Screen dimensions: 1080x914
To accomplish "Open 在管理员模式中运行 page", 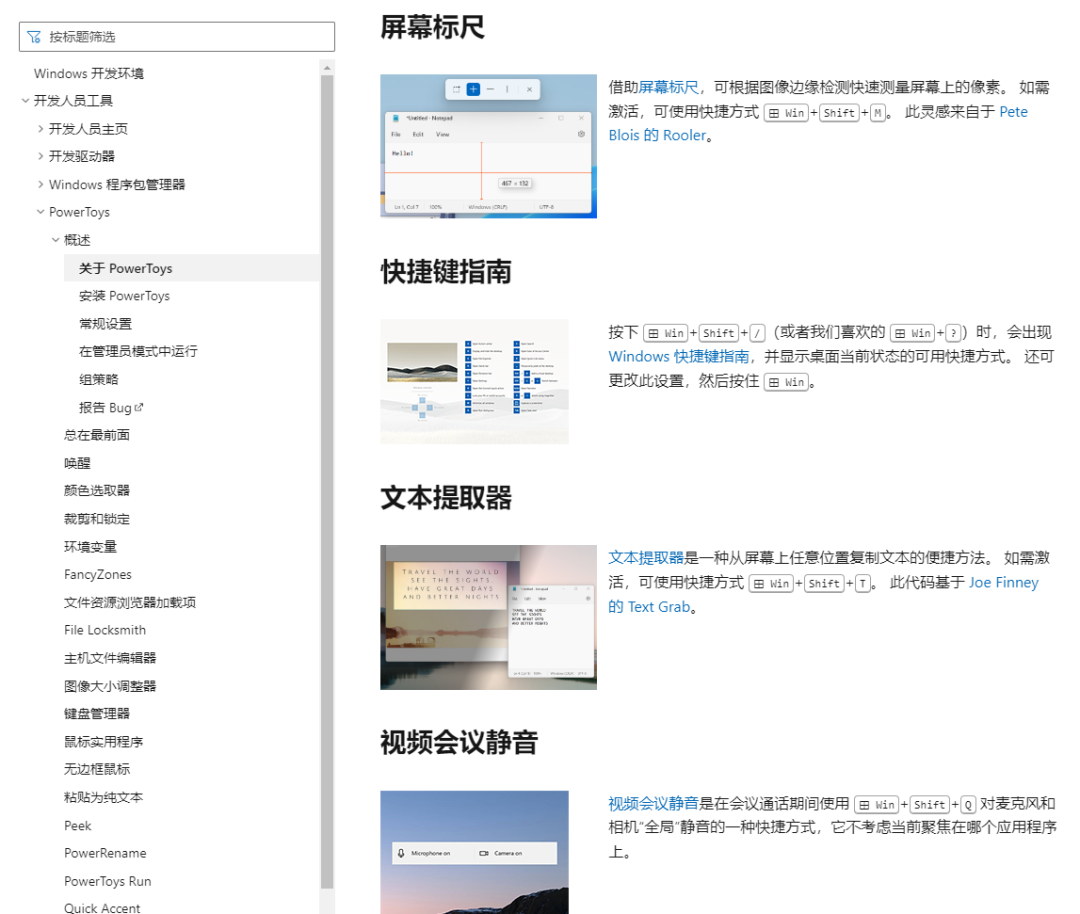I will coord(138,351).
